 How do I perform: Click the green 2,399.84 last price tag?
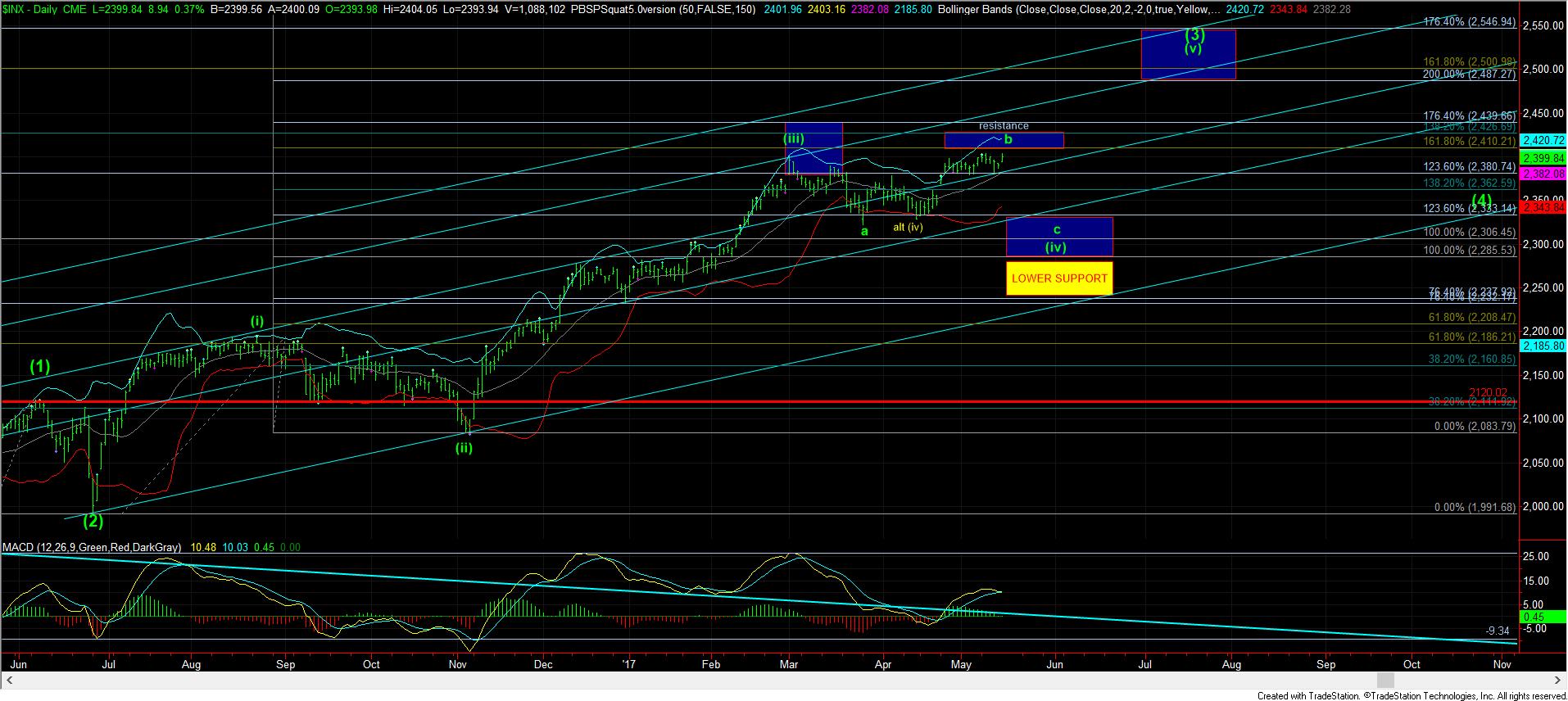click(x=1542, y=158)
